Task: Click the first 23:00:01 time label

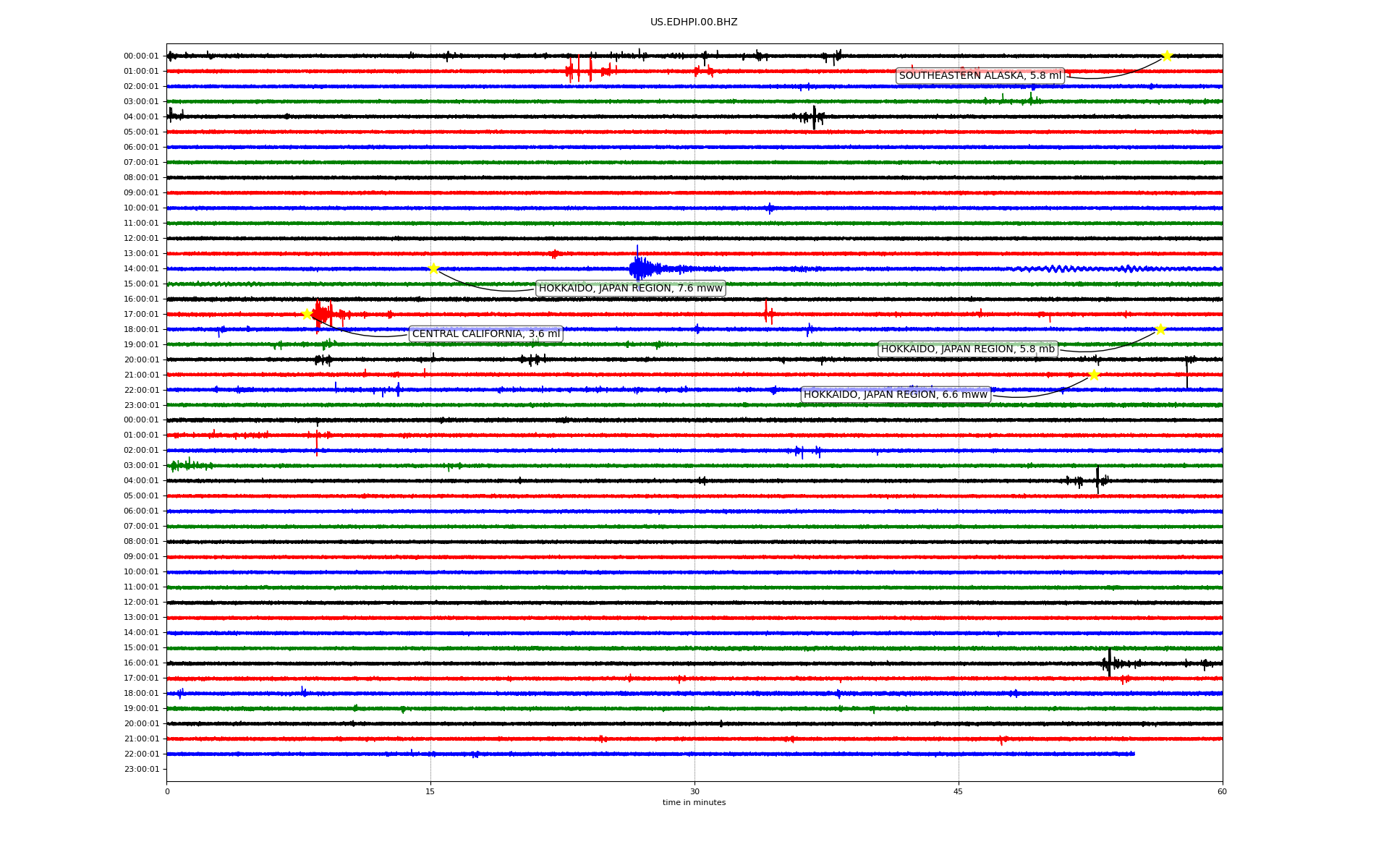Action: (141, 405)
